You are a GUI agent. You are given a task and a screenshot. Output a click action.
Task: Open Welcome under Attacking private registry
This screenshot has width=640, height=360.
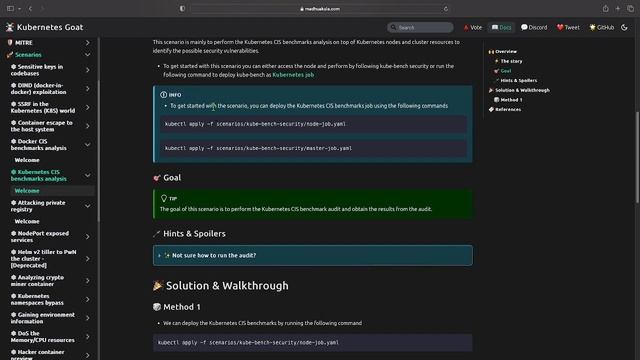(27, 221)
